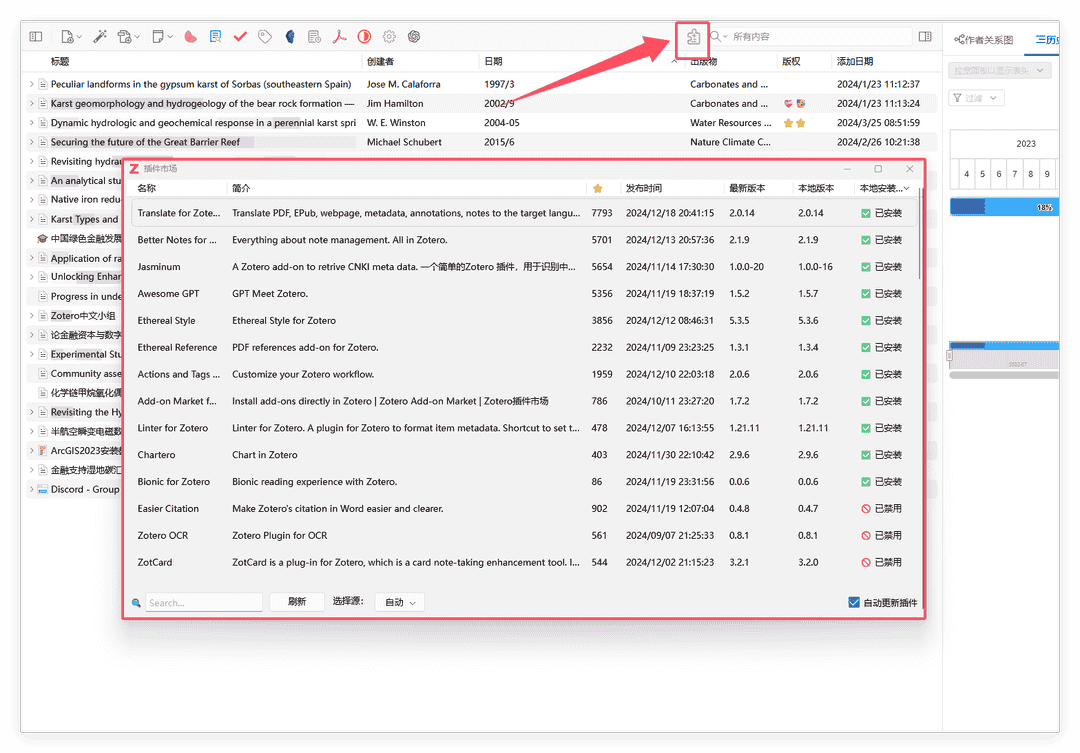The width and height of the screenshot is (1080, 753).
Task: Toggle the right item pane icon
Action: (x=925, y=37)
